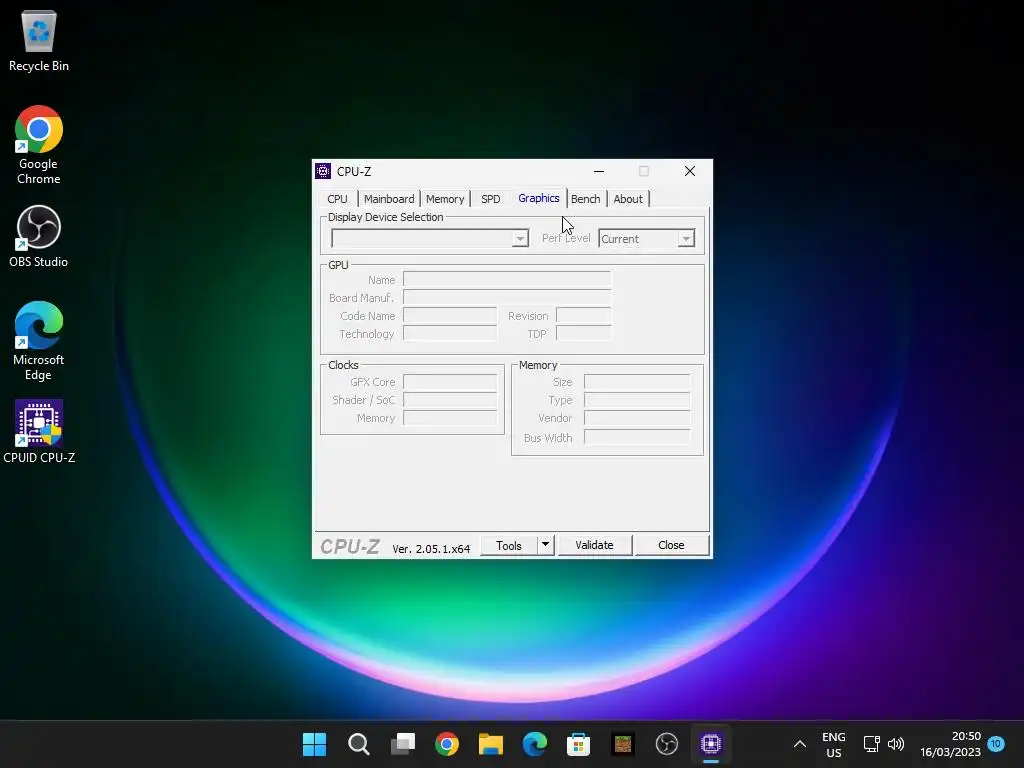The image size is (1024, 768).
Task: Switch ENG US input language
Action: click(x=833, y=744)
